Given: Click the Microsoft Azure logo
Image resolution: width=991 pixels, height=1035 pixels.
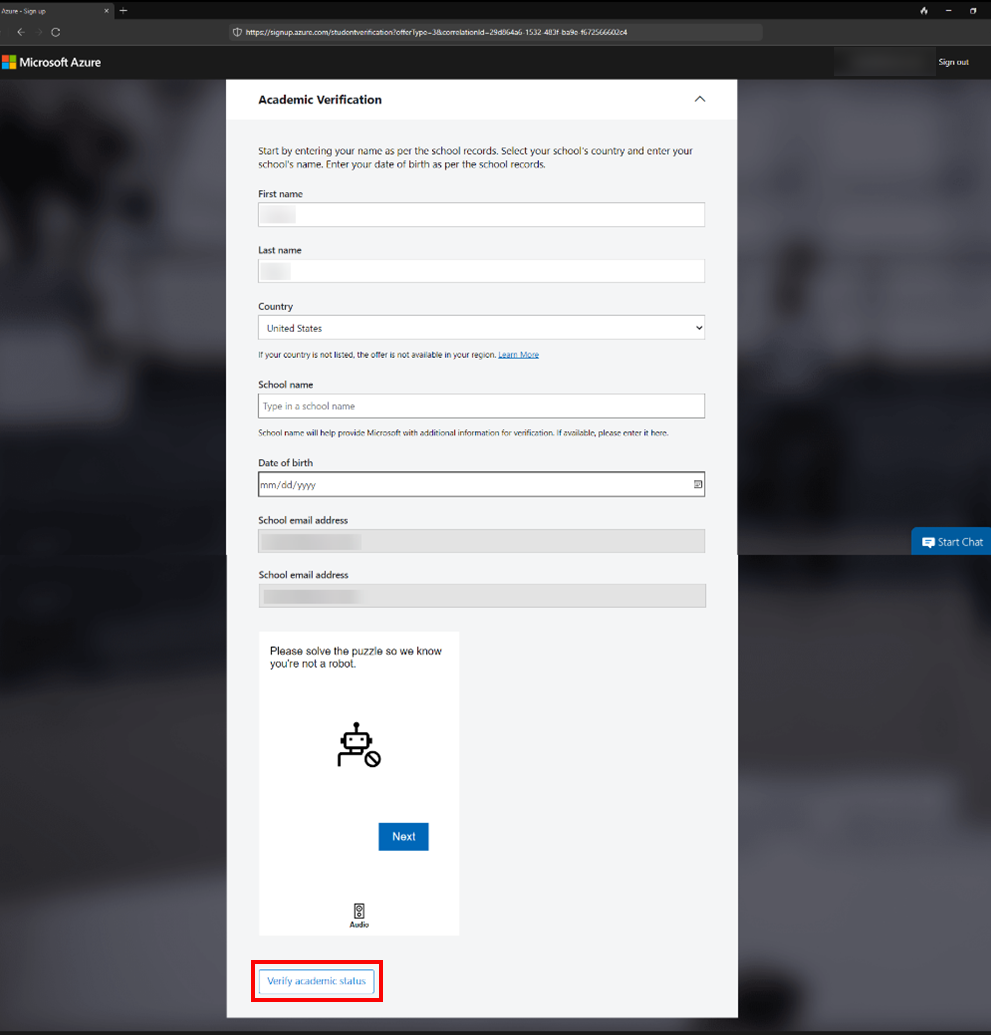Looking at the screenshot, I should click(x=51, y=62).
